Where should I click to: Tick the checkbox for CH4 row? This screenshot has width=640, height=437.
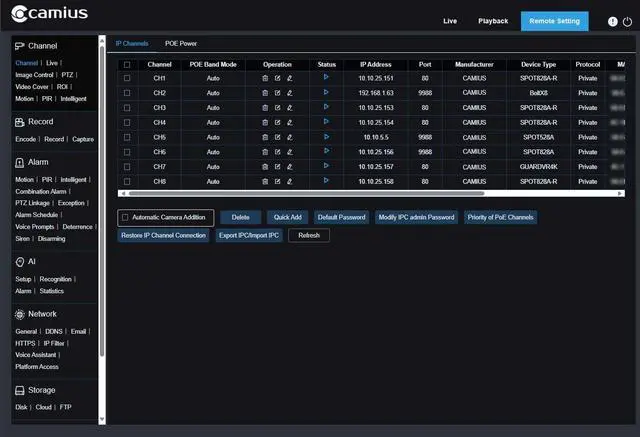(127, 123)
